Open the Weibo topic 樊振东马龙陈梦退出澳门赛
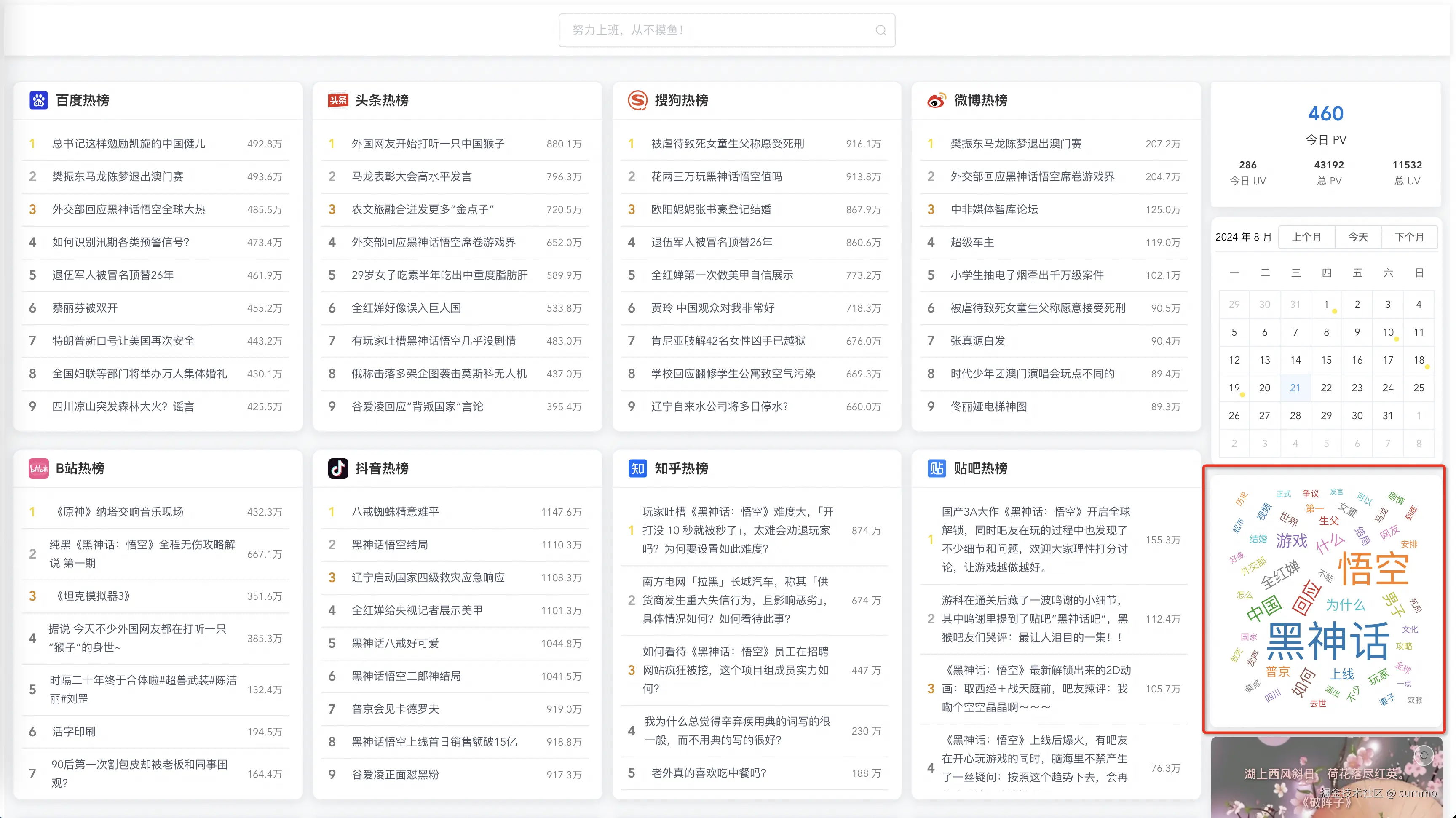Image resolution: width=1456 pixels, height=818 pixels. pyautogui.click(x=1016, y=143)
